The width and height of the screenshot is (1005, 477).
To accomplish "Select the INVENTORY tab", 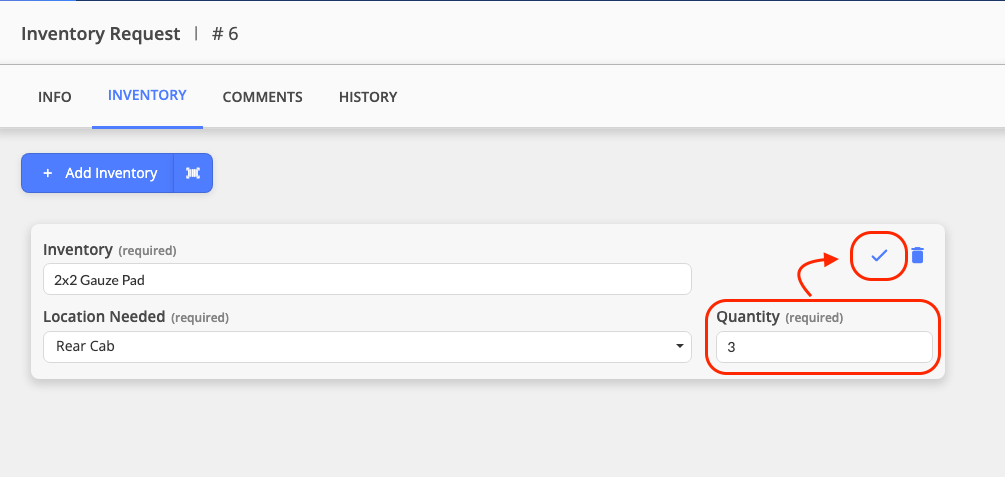I will point(147,96).
